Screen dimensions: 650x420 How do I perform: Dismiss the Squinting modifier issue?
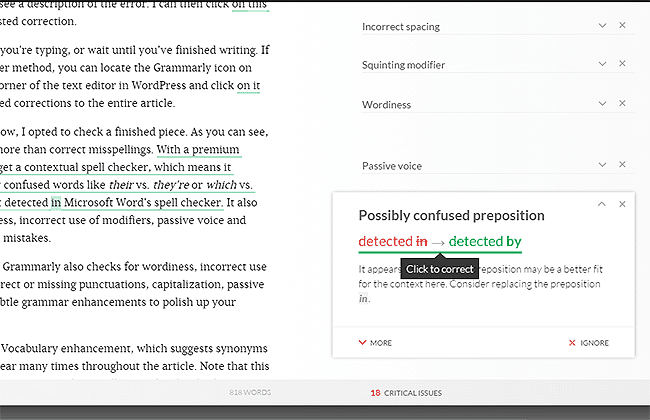coord(622,63)
